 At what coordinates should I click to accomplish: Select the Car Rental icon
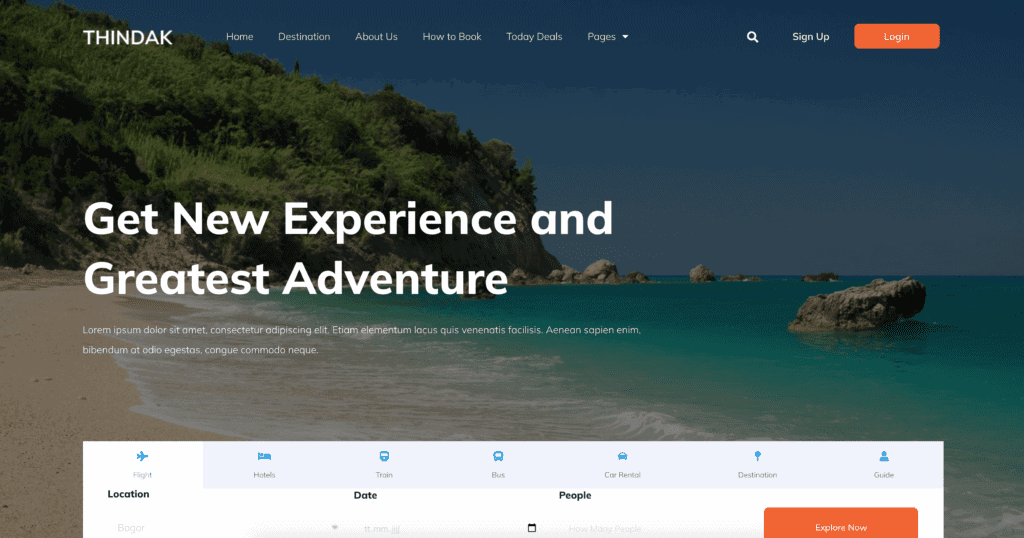[x=622, y=456]
